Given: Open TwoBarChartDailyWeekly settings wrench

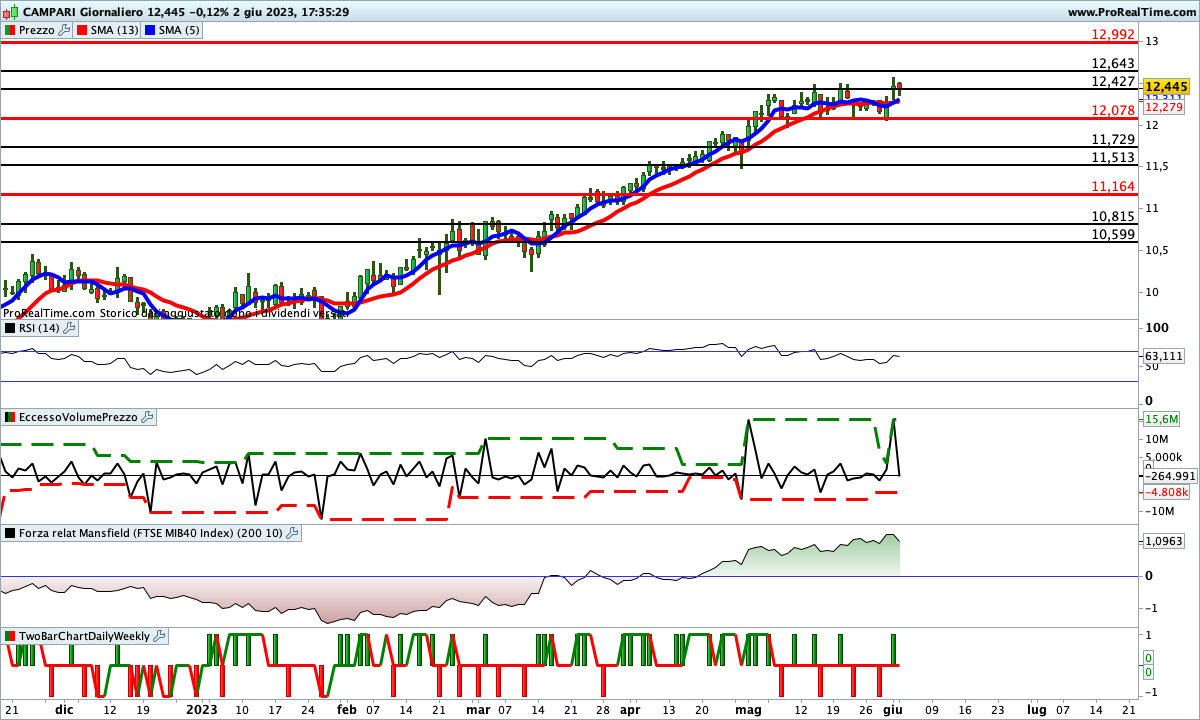Looking at the screenshot, I should (160, 636).
